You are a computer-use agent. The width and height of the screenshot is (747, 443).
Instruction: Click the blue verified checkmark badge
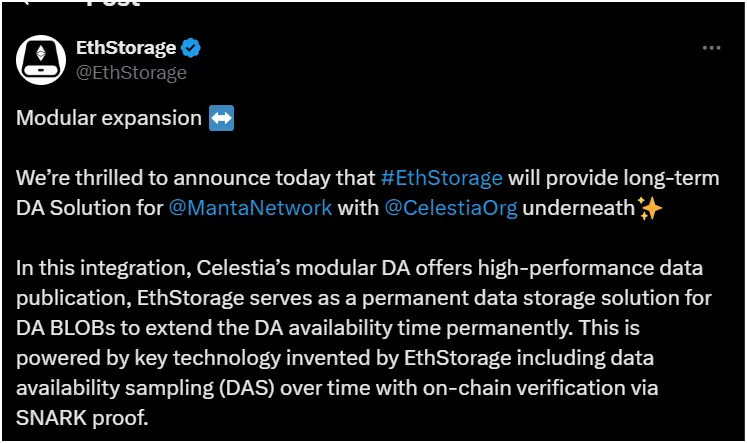point(191,48)
